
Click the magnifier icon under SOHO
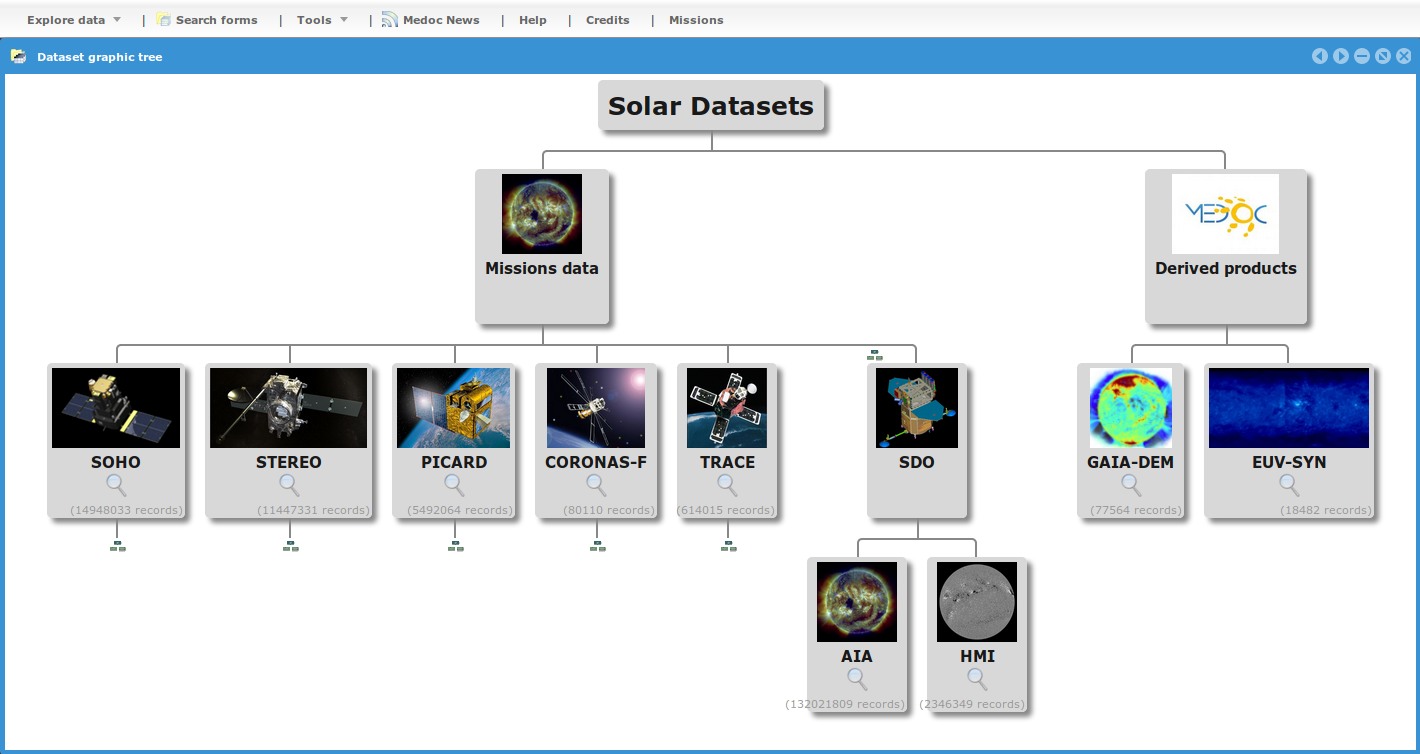pos(117,485)
